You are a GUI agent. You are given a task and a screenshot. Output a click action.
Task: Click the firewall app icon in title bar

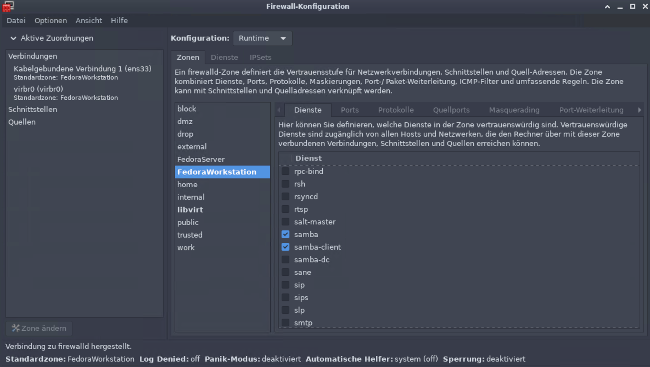click(8, 6)
